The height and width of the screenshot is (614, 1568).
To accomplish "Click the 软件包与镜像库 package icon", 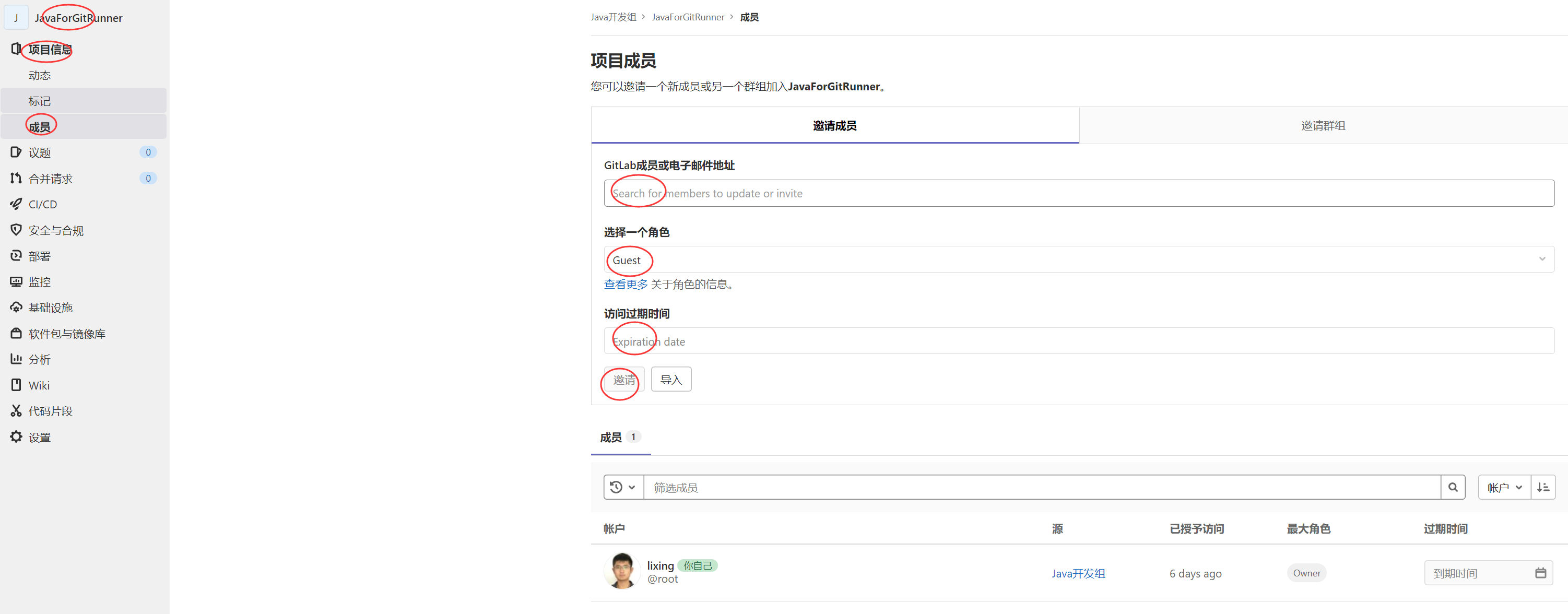I will pyautogui.click(x=16, y=333).
